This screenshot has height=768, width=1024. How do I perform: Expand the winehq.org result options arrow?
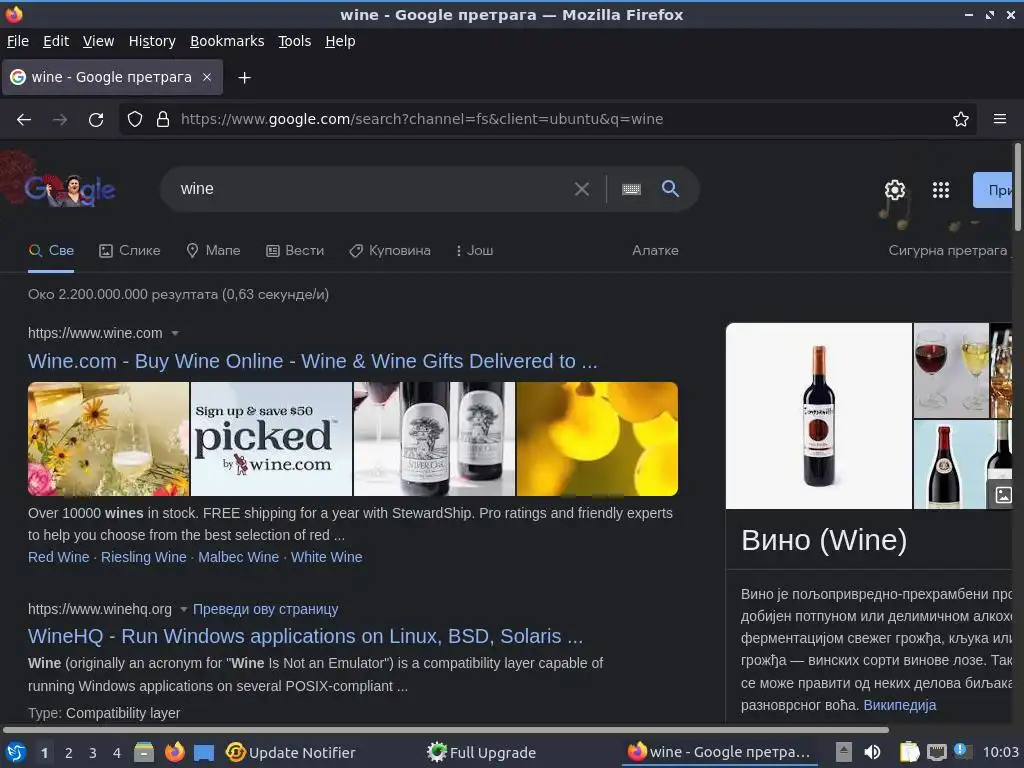point(184,609)
